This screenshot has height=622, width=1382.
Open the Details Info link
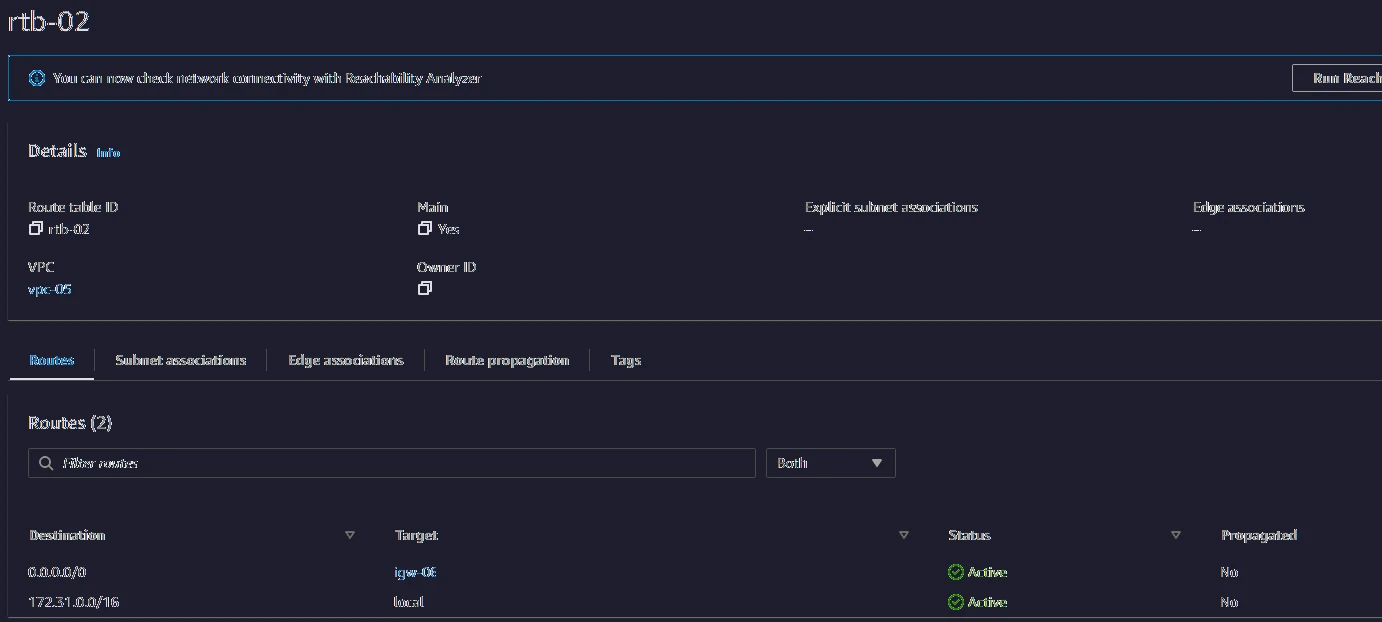click(x=108, y=153)
